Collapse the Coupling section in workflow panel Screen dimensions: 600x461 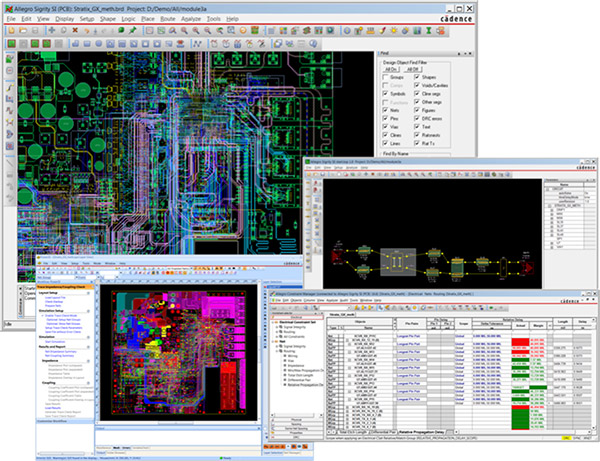89,383
